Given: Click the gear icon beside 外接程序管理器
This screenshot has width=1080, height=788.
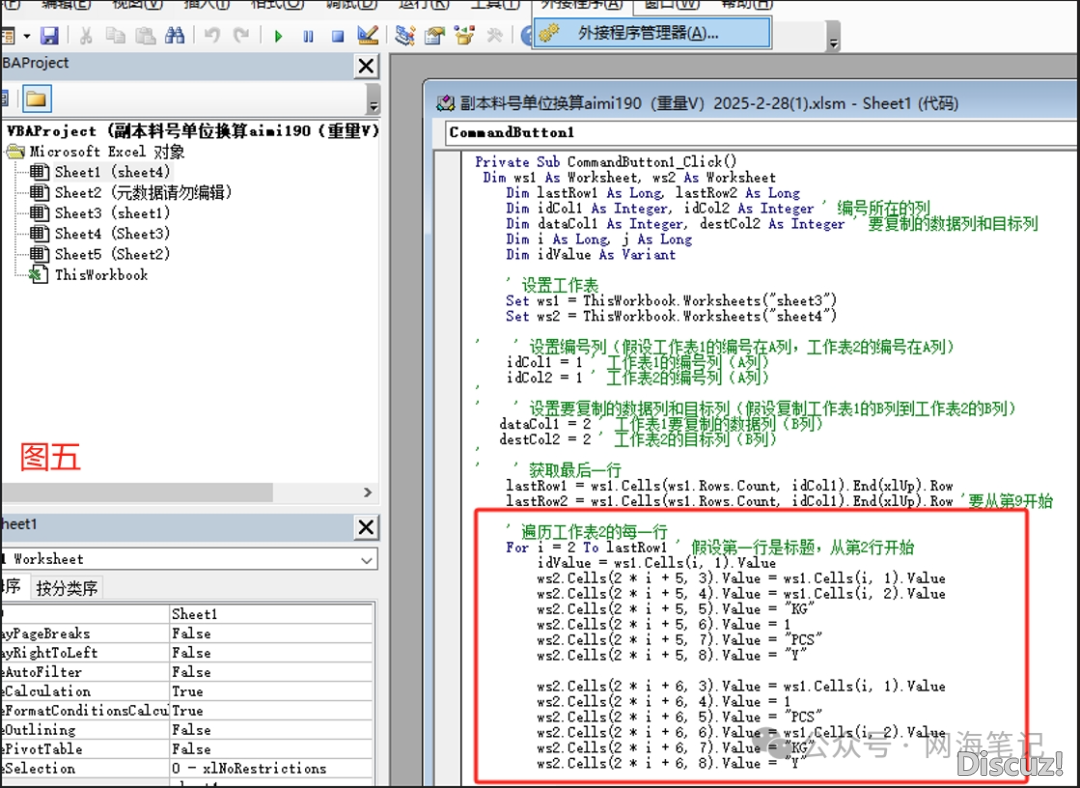Looking at the screenshot, I should pyautogui.click(x=549, y=33).
